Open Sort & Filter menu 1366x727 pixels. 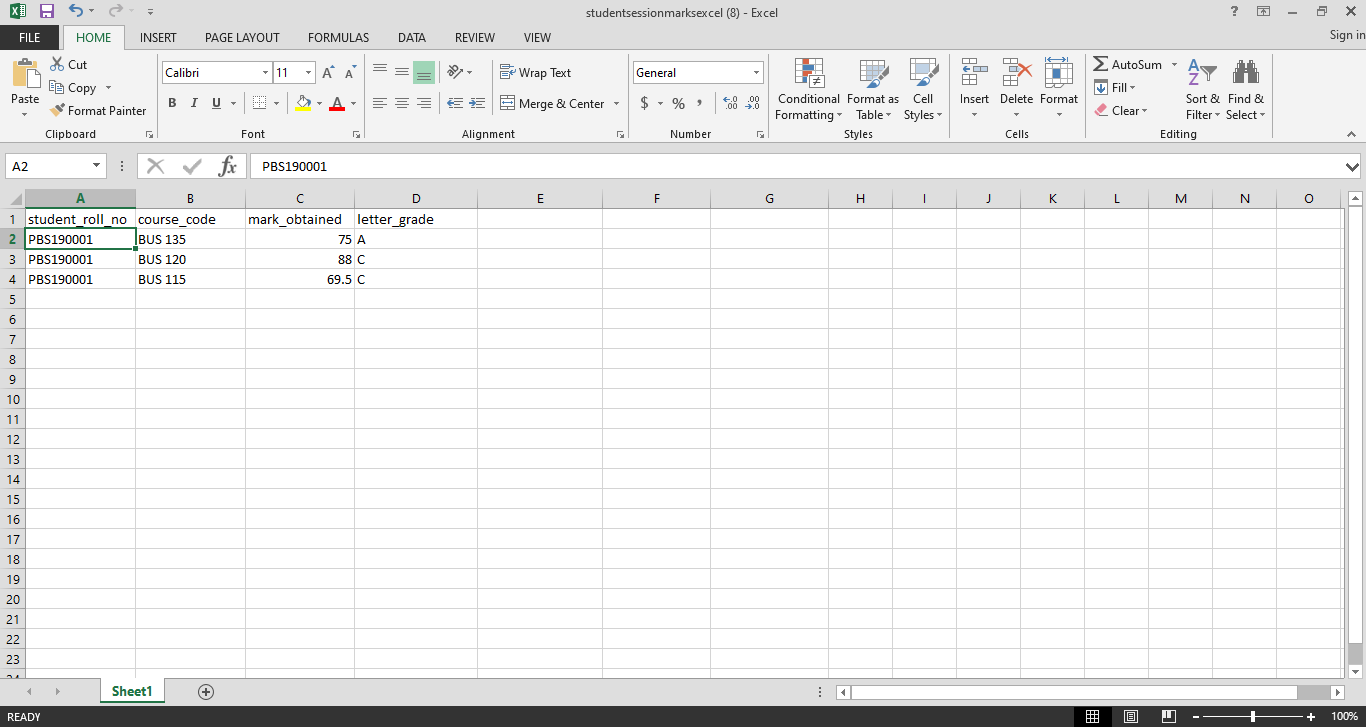(1202, 89)
